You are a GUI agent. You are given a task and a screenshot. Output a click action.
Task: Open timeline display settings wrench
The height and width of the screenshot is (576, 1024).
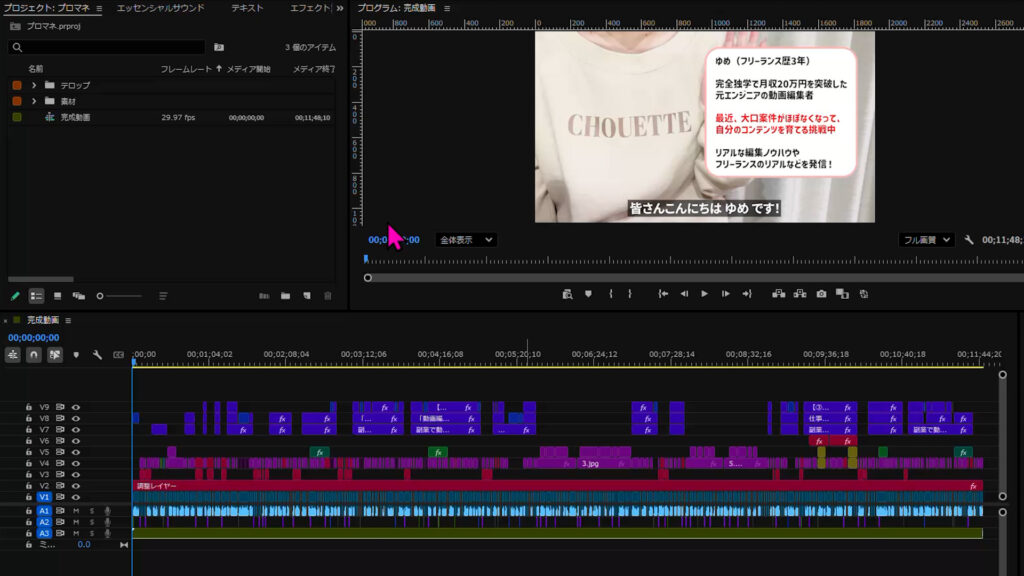click(x=97, y=355)
